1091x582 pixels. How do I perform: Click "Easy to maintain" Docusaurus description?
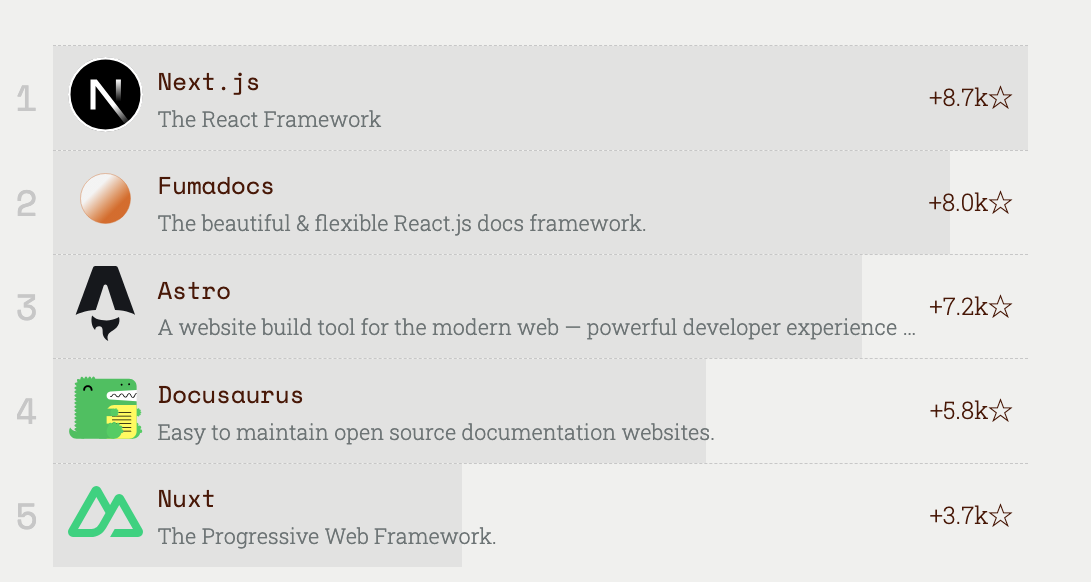tap(436, 433)
